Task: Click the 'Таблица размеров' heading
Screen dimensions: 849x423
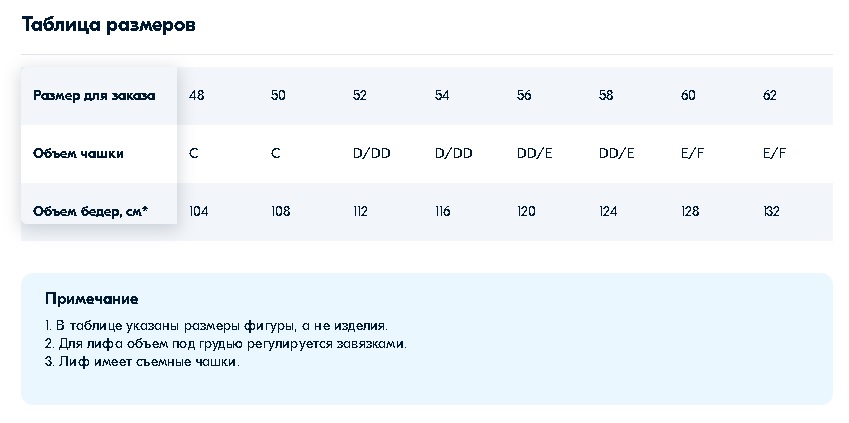Action: tap(108, 25)
